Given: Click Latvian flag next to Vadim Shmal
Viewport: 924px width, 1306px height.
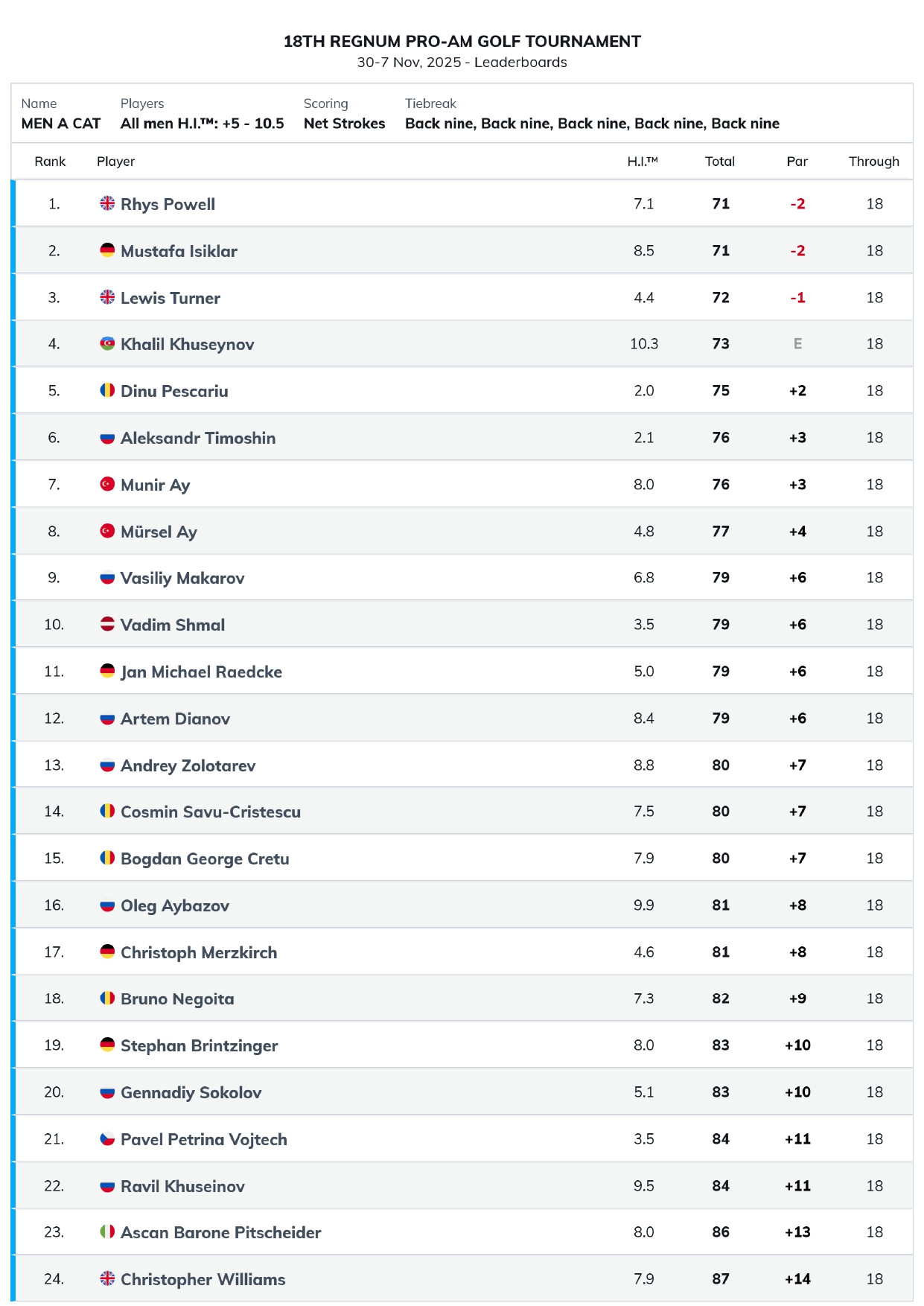Looking at the screenshot, I should point(107,624).
